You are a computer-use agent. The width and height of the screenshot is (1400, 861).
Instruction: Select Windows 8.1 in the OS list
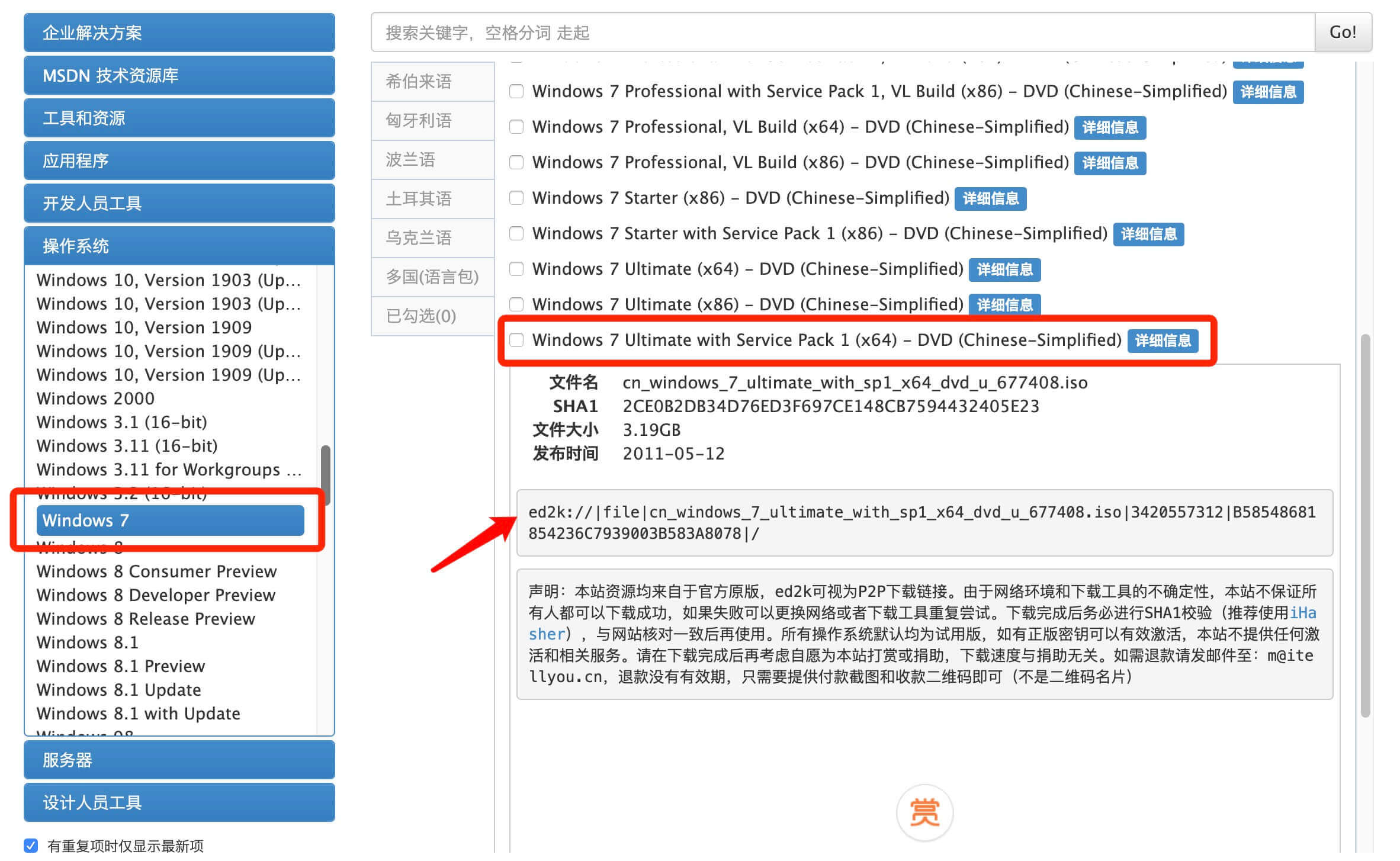pyautogui.click(x=88, y=642)
